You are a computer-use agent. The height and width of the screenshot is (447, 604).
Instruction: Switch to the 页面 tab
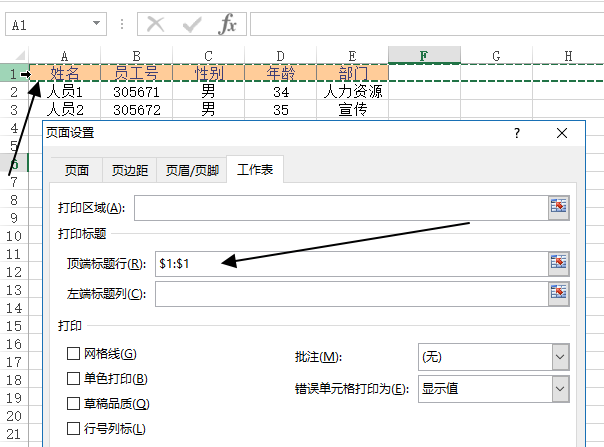point(76,171)
